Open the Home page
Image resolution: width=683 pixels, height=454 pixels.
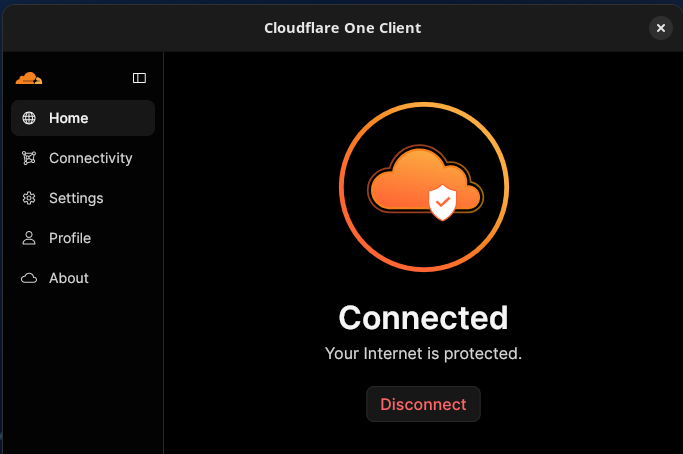tap(83, 118)
